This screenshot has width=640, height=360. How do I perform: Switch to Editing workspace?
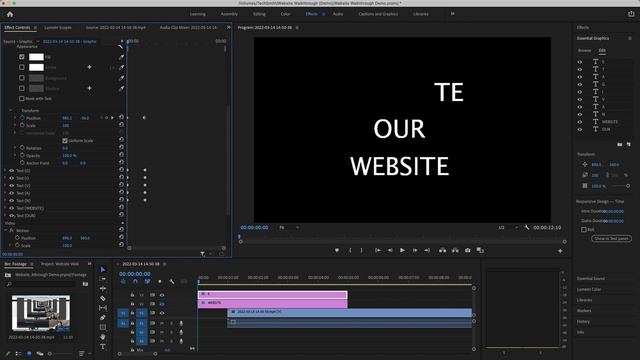[x=259, y=14]
